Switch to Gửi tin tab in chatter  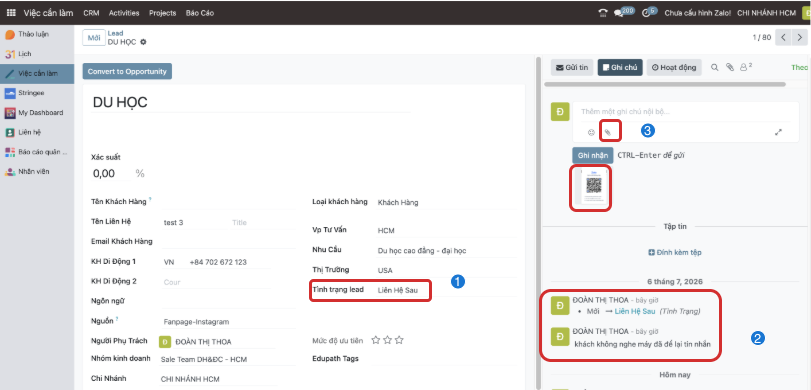coord(572,67)
